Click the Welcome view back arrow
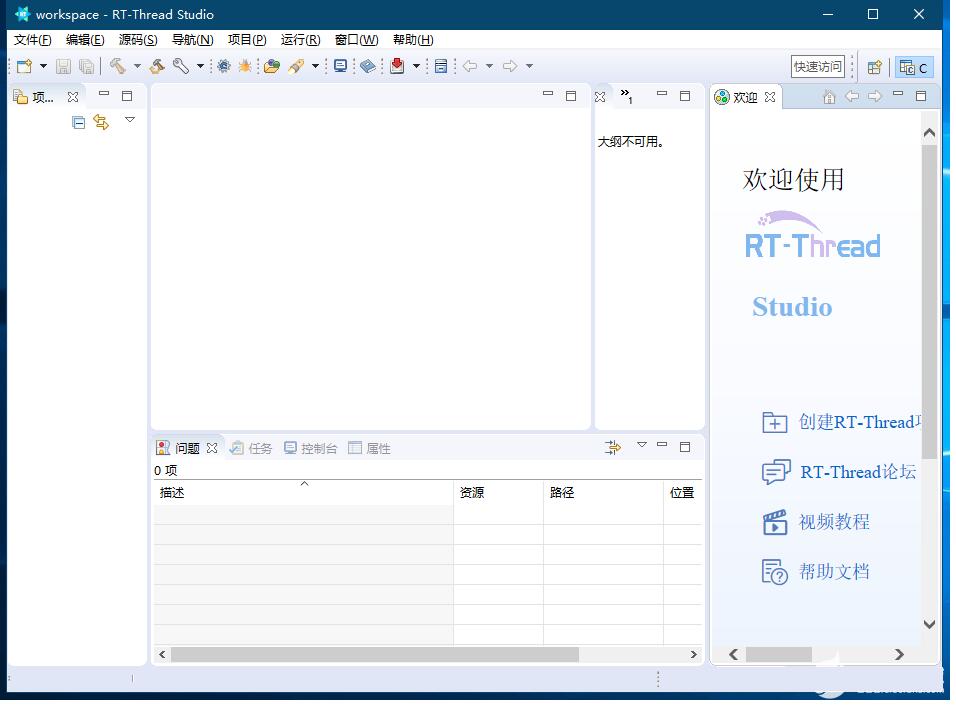 852,96
